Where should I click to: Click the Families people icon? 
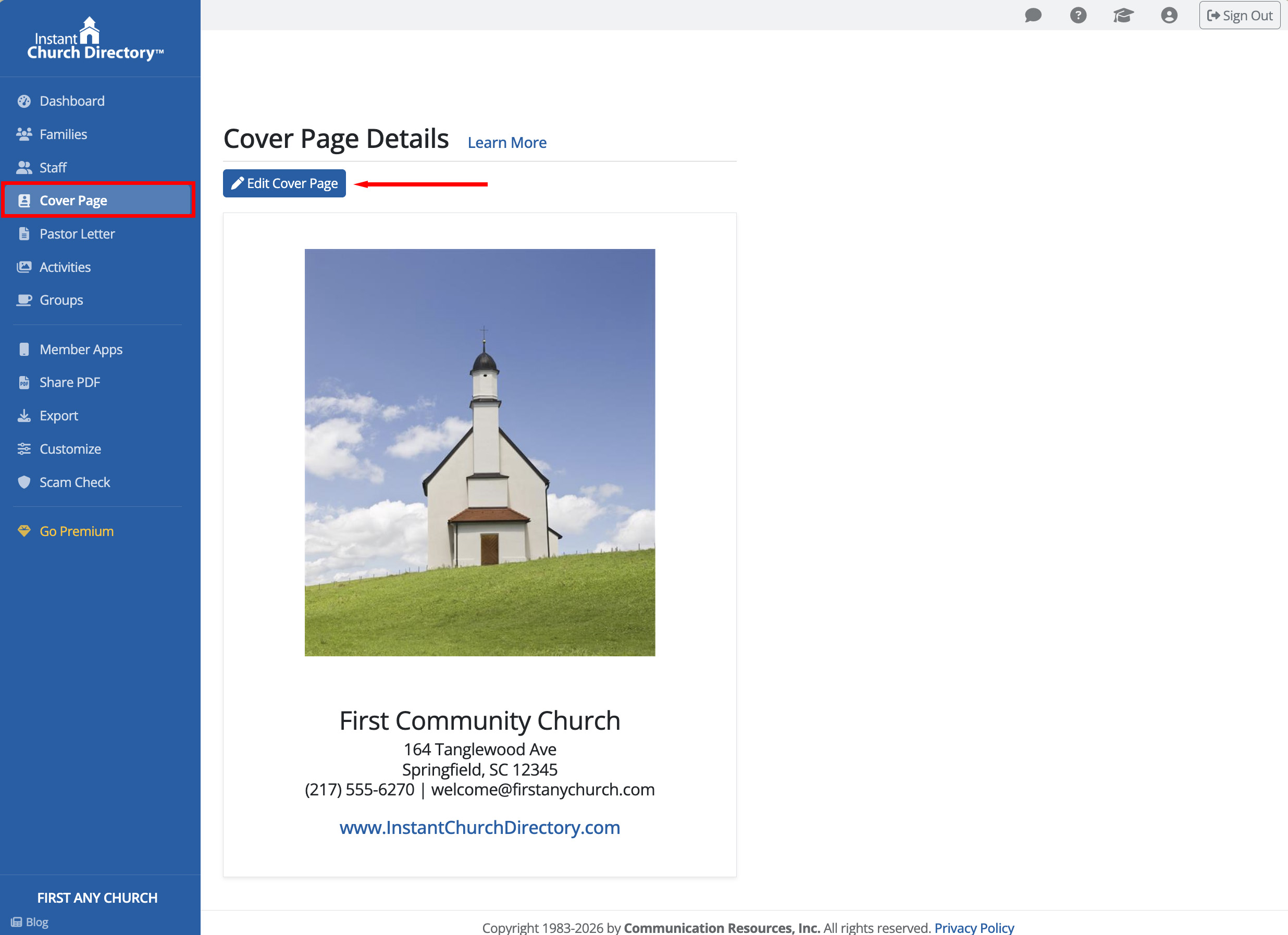coord(24,134)
